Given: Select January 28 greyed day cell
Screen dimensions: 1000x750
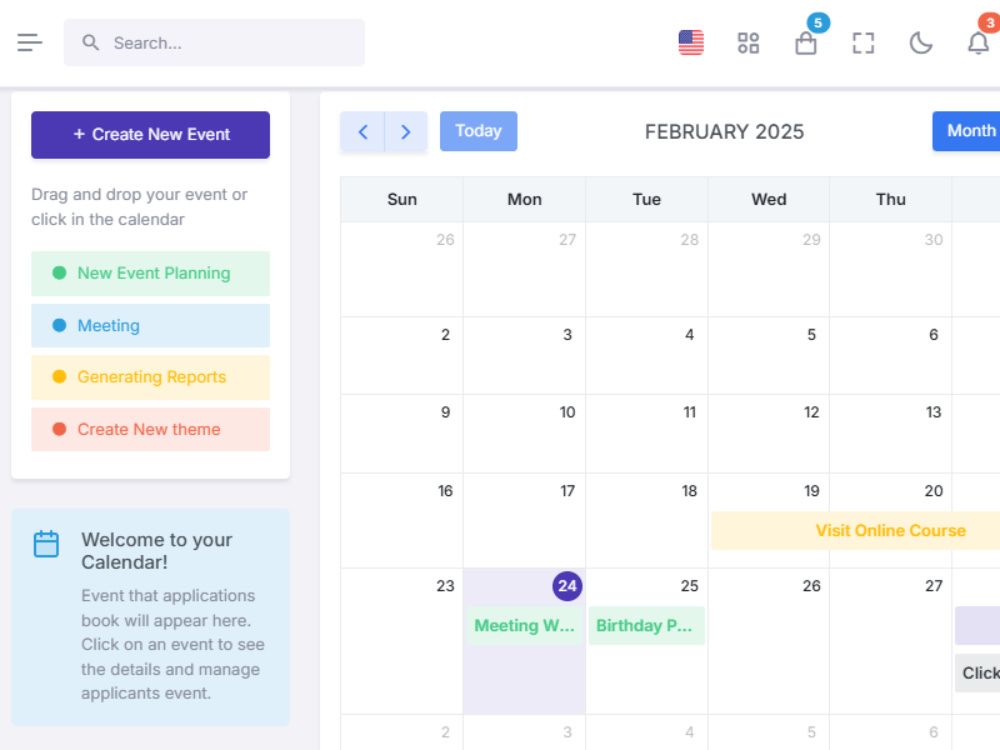Looking at the screenshot, I should (646, 269).
